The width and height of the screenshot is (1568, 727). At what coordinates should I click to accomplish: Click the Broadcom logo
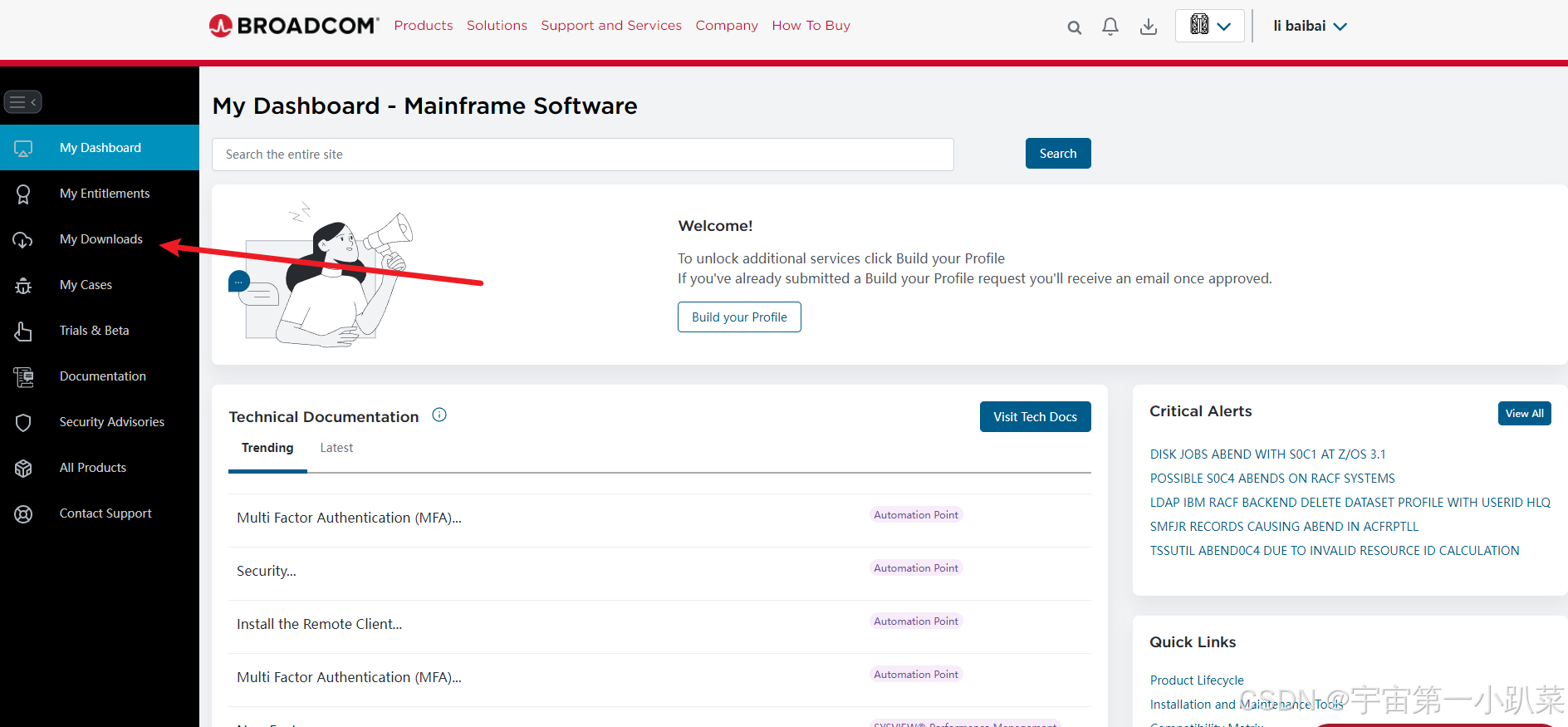tap(294, 26)
